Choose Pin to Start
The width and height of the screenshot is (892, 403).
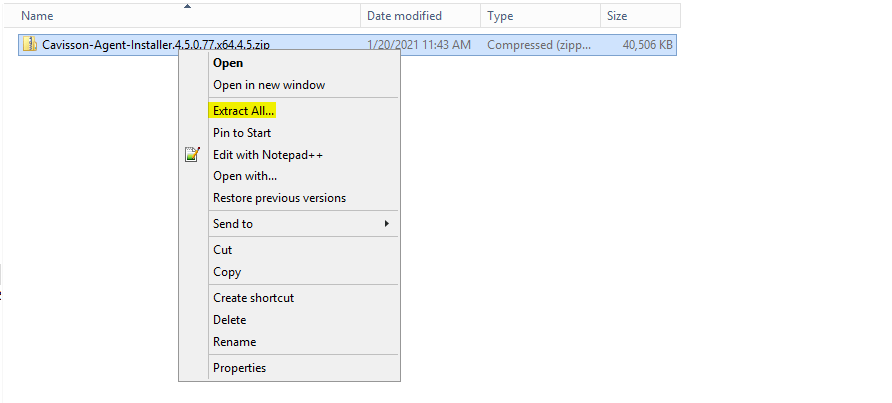pos(242,133)
